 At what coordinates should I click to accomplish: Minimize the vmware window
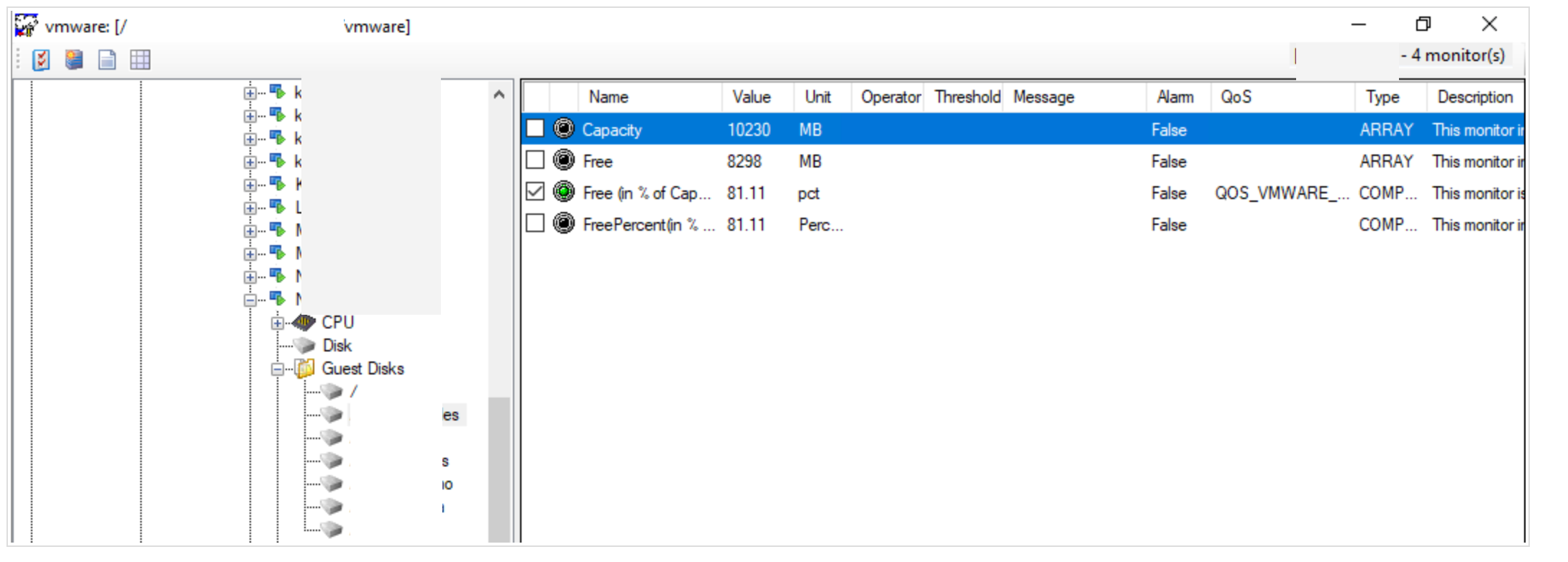1359,24
